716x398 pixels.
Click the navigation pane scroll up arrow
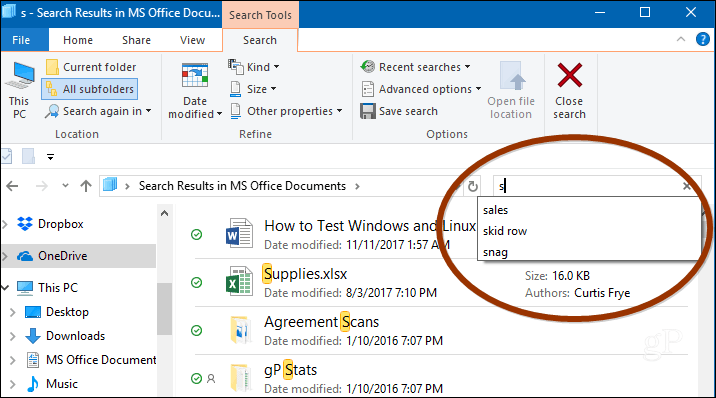(x=164, y=213)
